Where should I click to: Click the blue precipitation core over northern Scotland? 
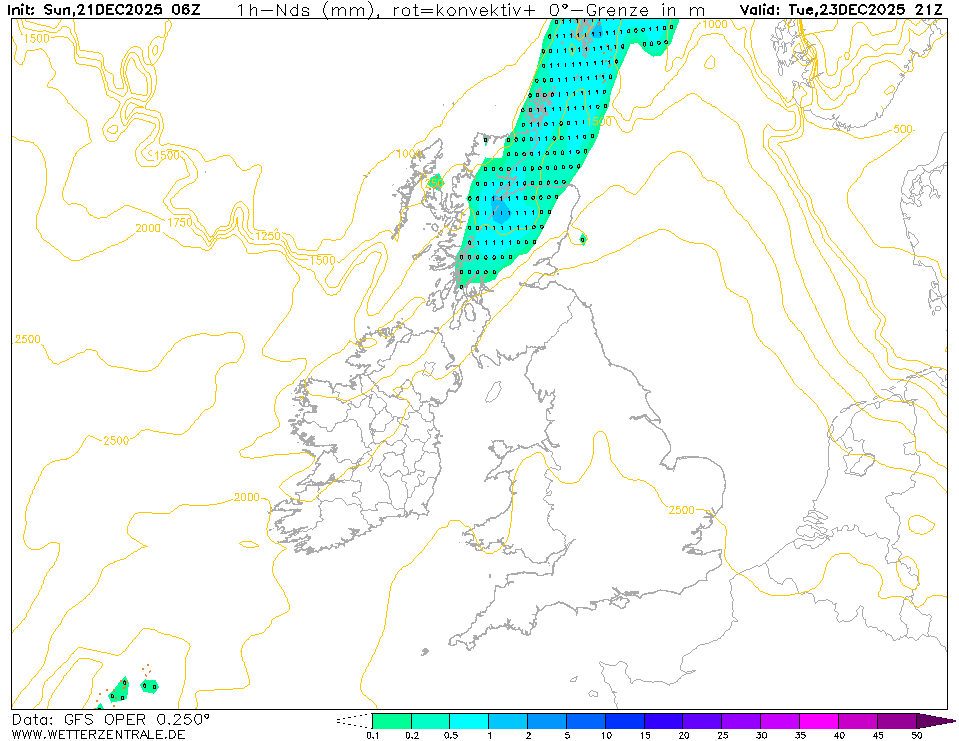pos(500,211)
